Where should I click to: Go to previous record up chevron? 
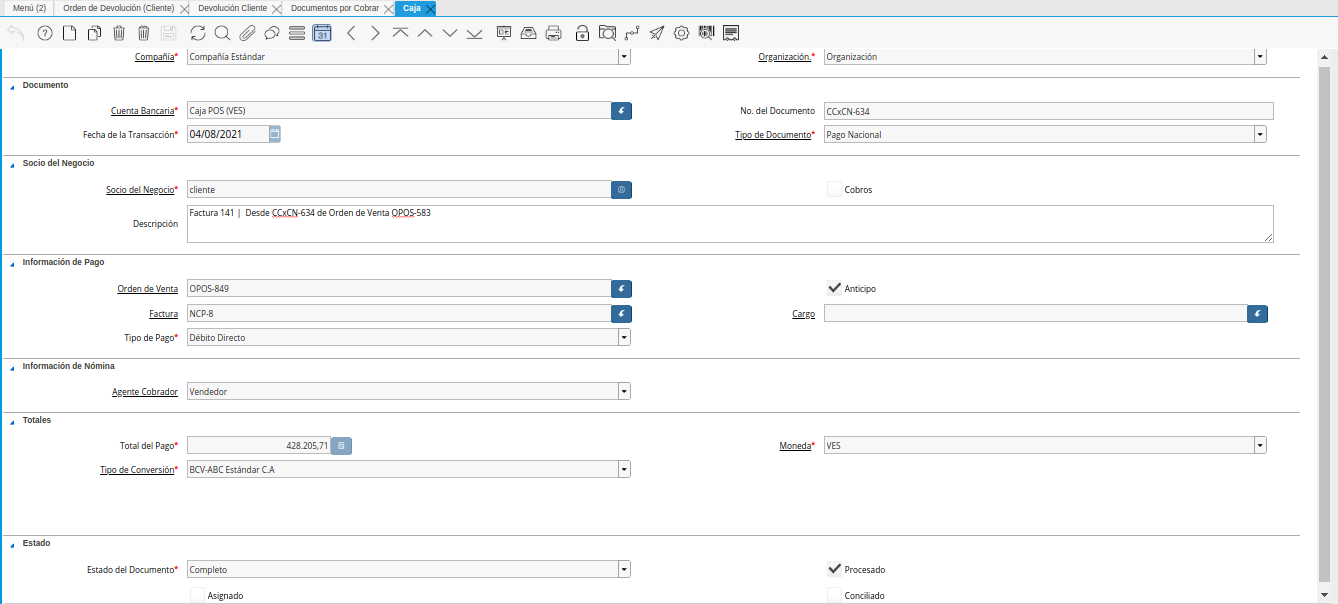424,33
